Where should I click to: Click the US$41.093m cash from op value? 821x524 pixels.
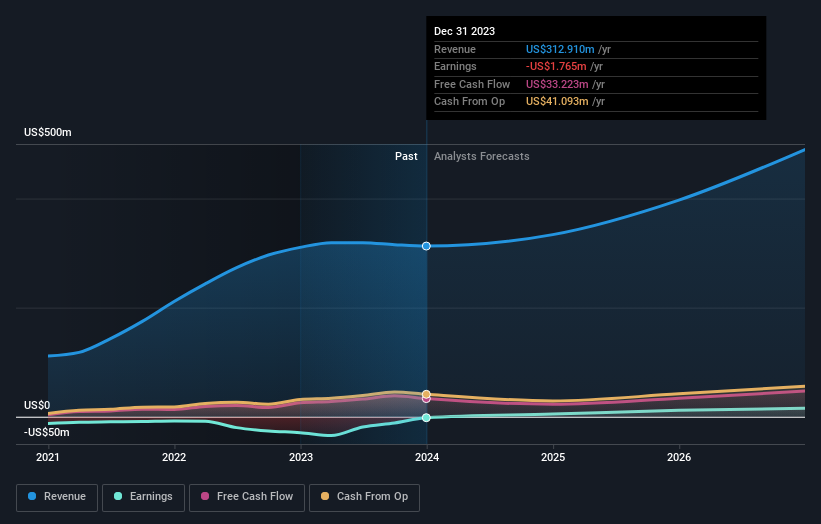[x=557, y=102]
